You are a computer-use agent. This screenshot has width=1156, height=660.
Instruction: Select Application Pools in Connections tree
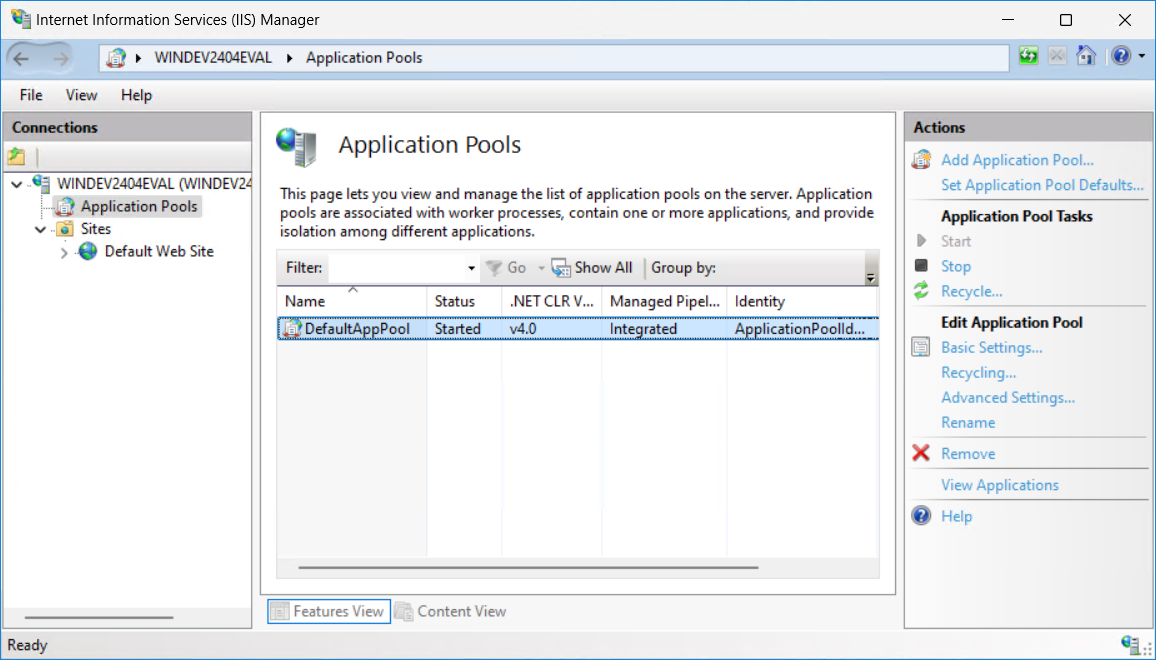[139, 206]
